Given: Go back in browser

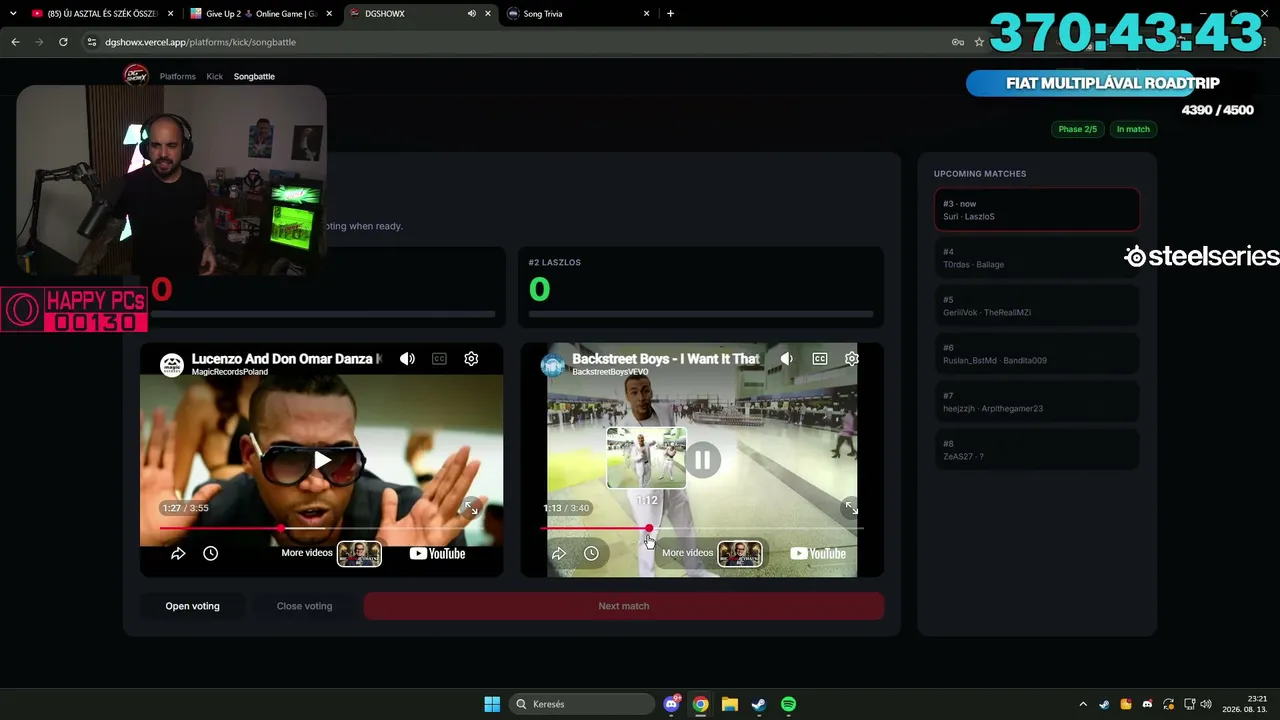Looking at the screenshot, I should point(15,42).
